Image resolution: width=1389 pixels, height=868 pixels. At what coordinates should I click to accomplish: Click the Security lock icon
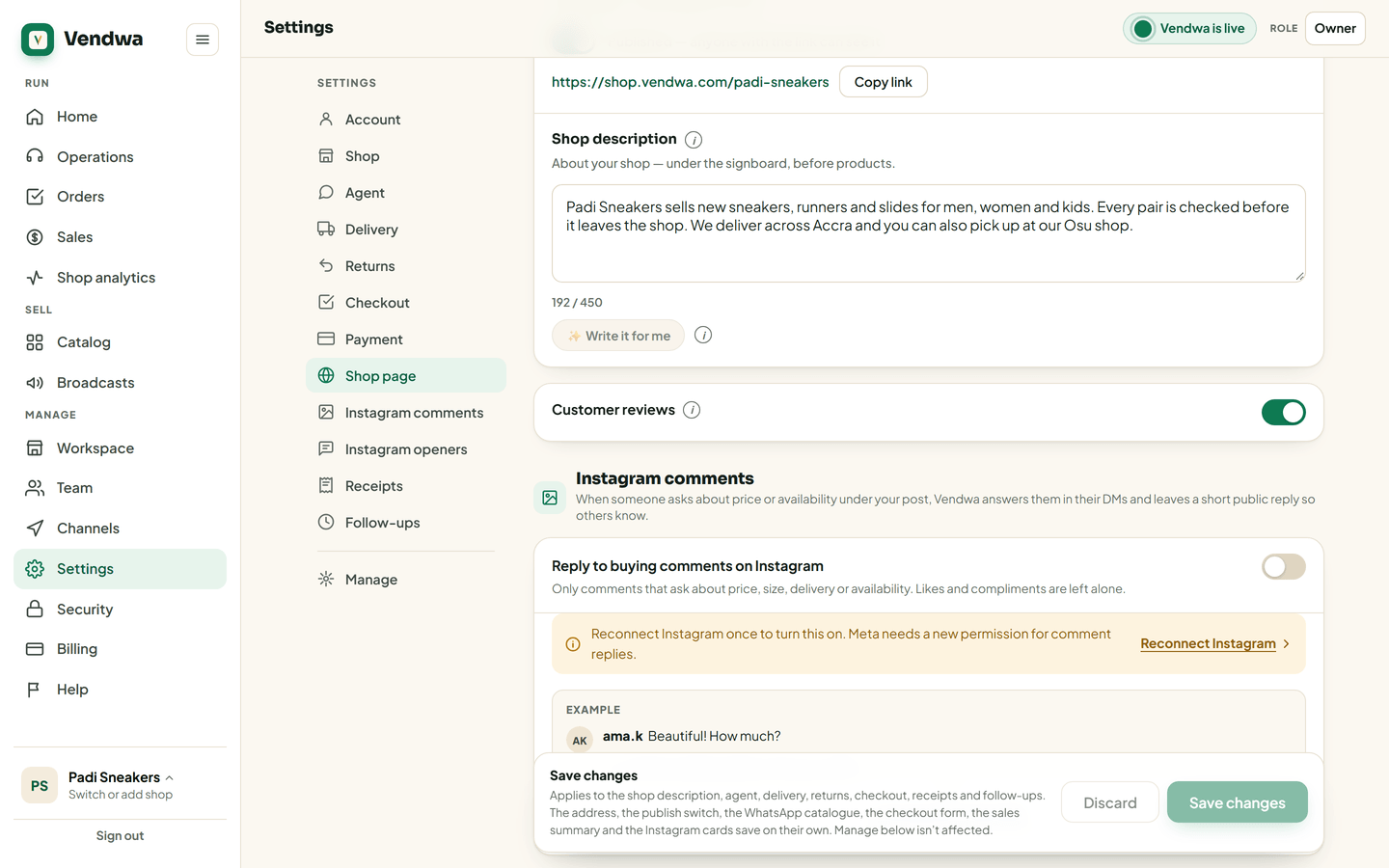click(35, 610)
